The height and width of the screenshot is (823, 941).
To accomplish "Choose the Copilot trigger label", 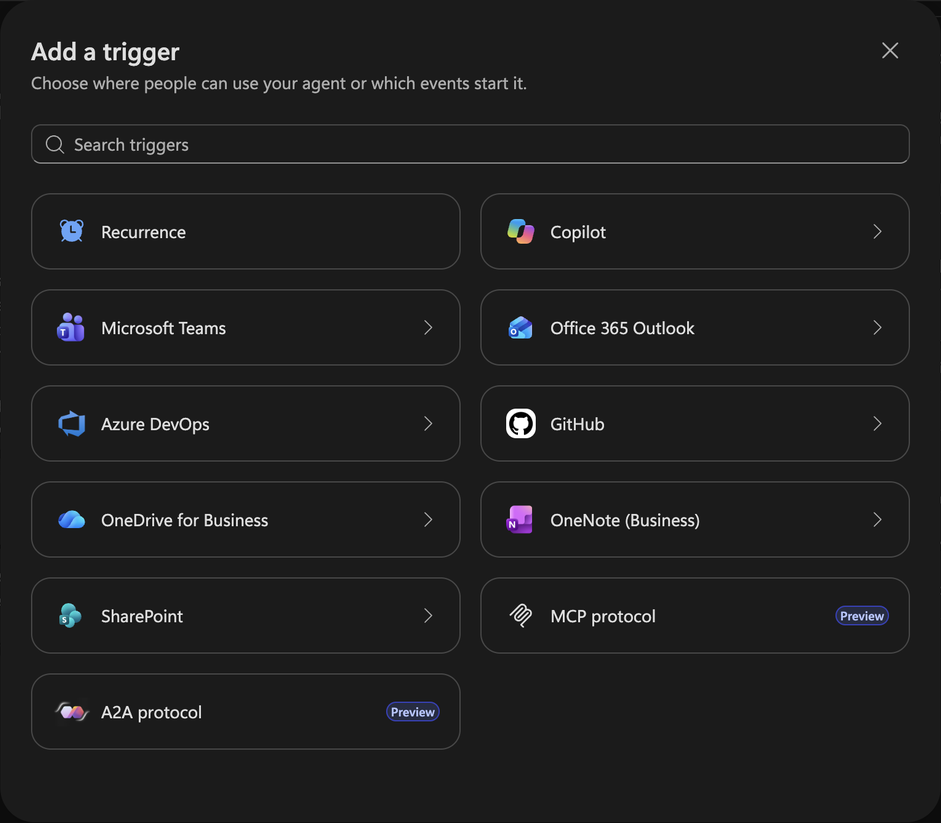I will pyautogui.click(x=578, y=232).
